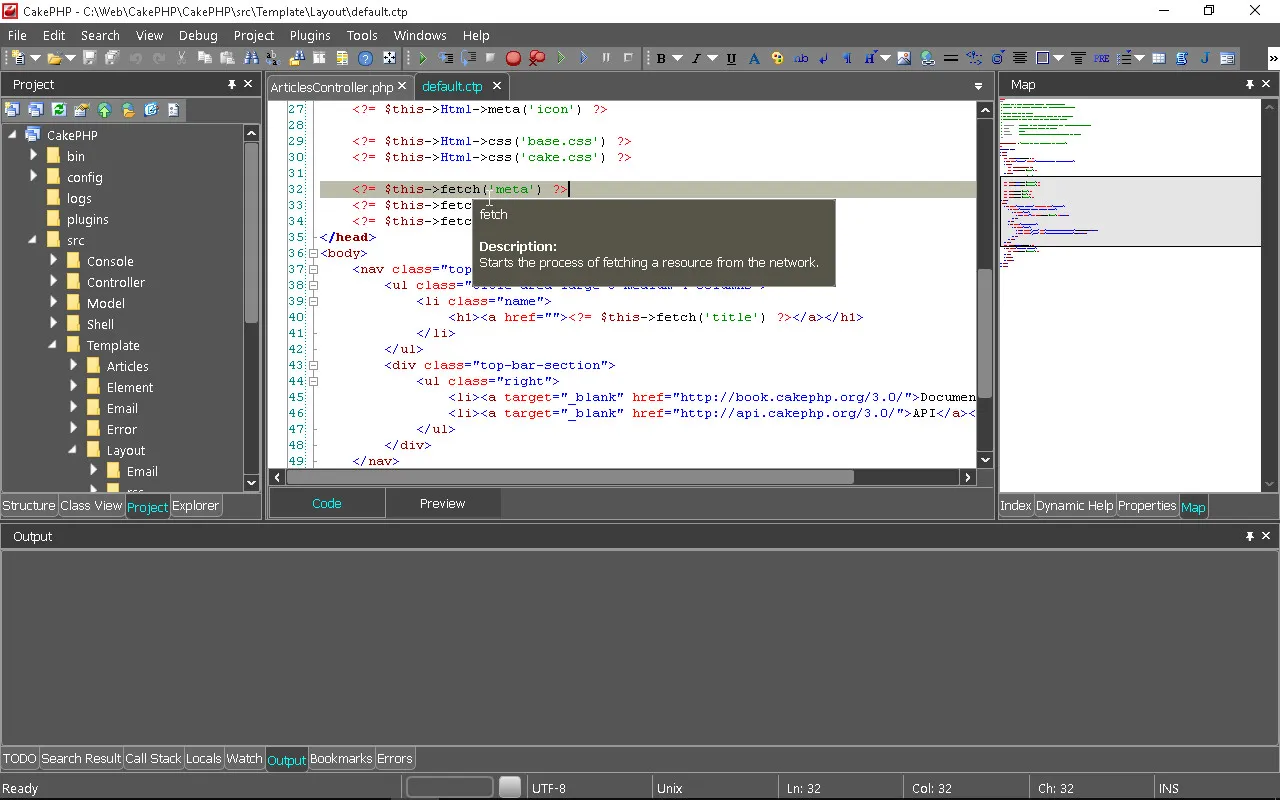1280x800 pixels.
Task: Collapse the nav code block on line 37
Action: pyautogui.click(x=313, y=269)
